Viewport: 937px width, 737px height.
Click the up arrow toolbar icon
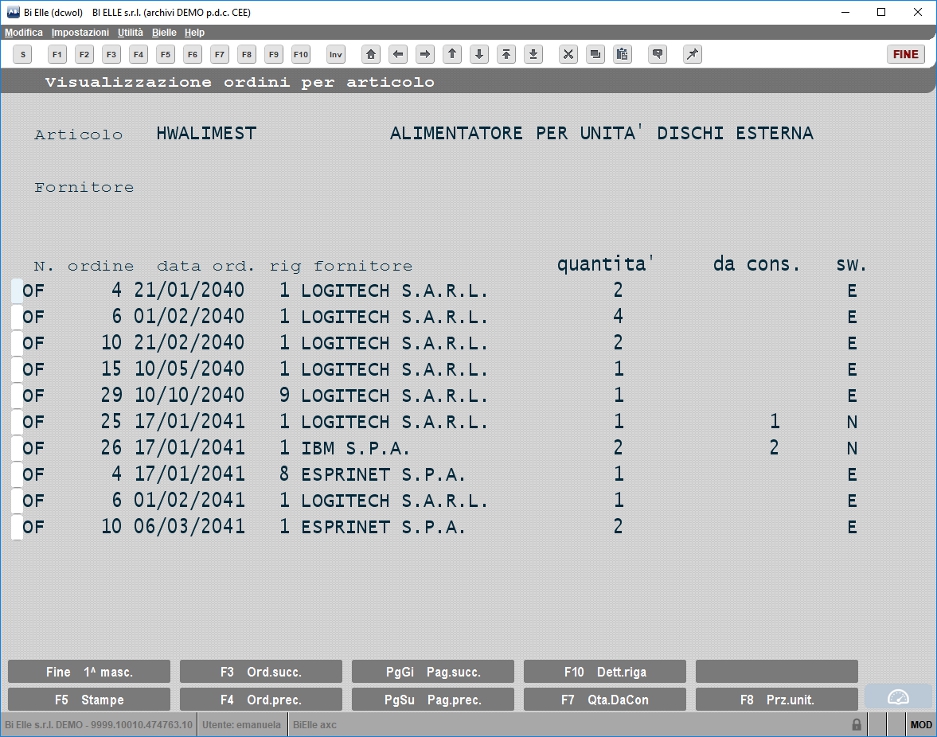click(452, 54)
